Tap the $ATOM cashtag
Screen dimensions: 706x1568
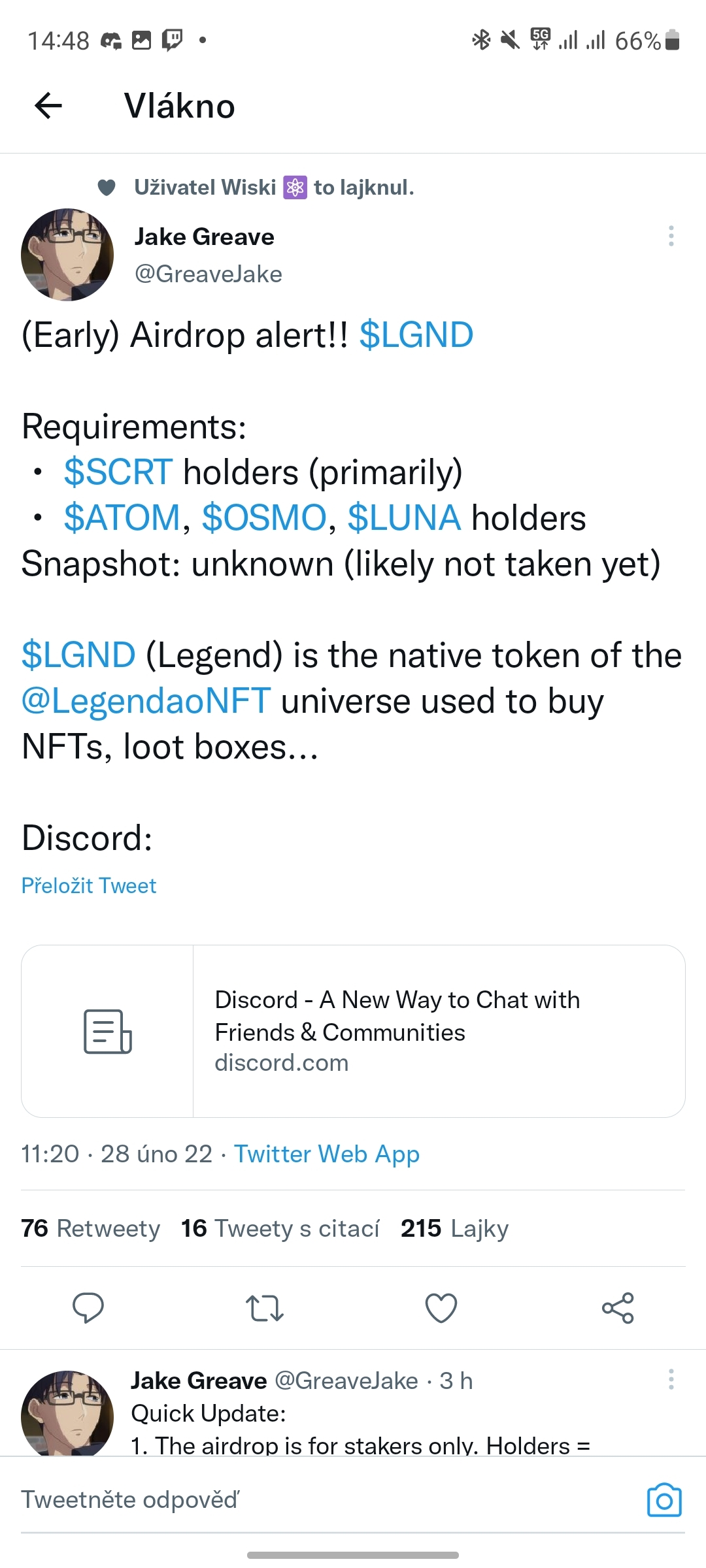click(x=122, y=517)
